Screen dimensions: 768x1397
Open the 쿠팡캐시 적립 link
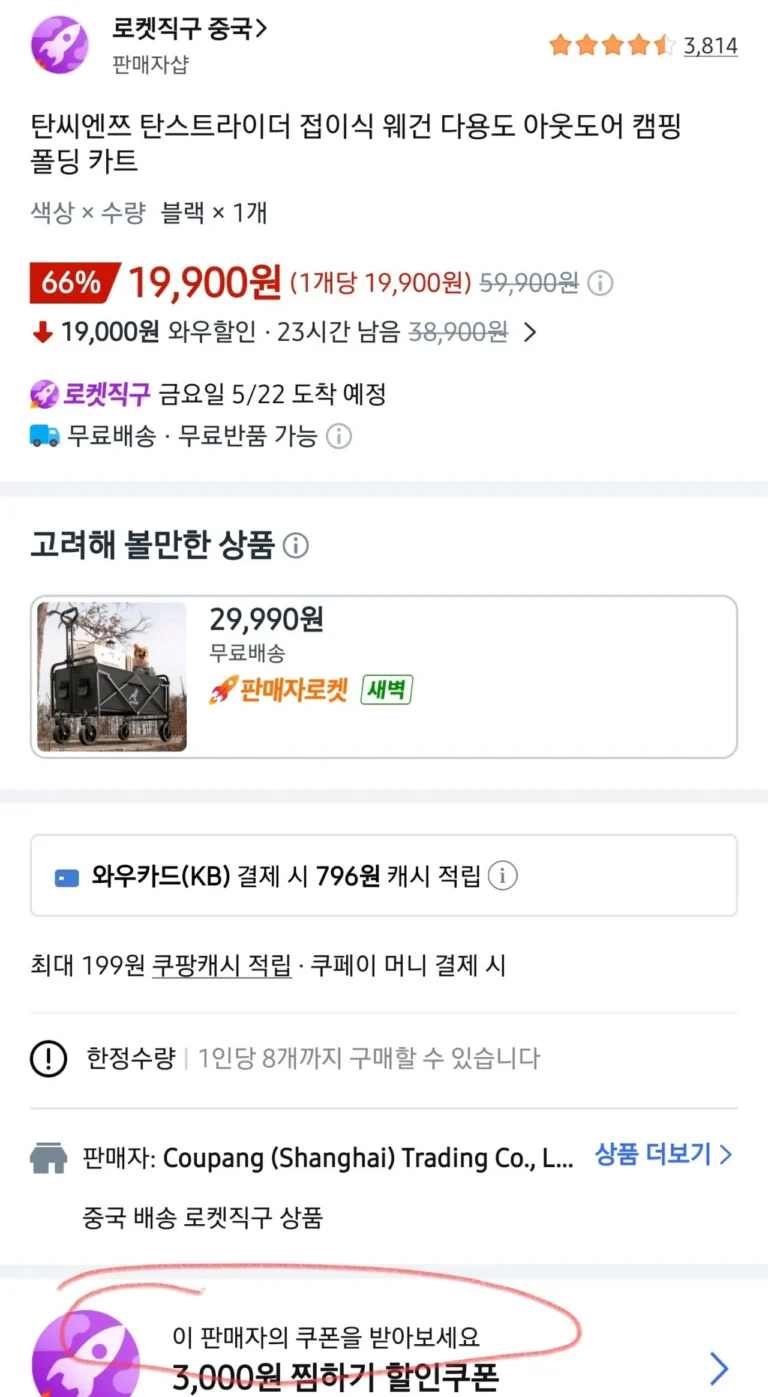point(221,966)
